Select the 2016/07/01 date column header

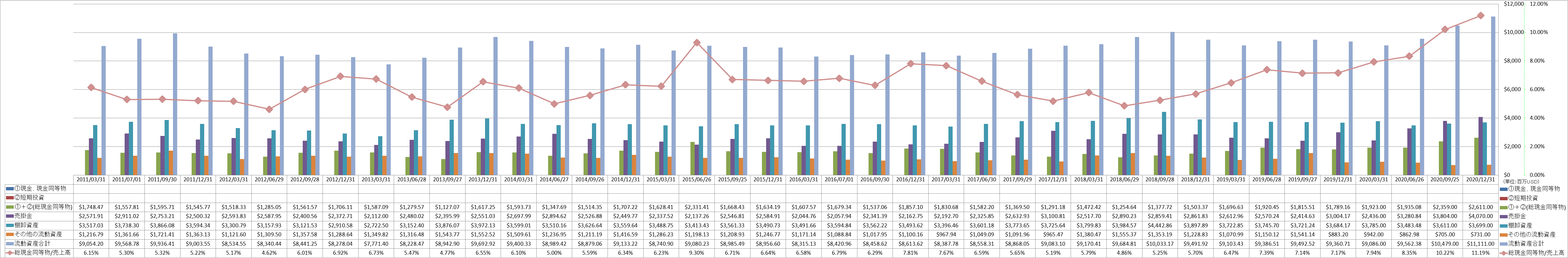[x=839, y=179]
